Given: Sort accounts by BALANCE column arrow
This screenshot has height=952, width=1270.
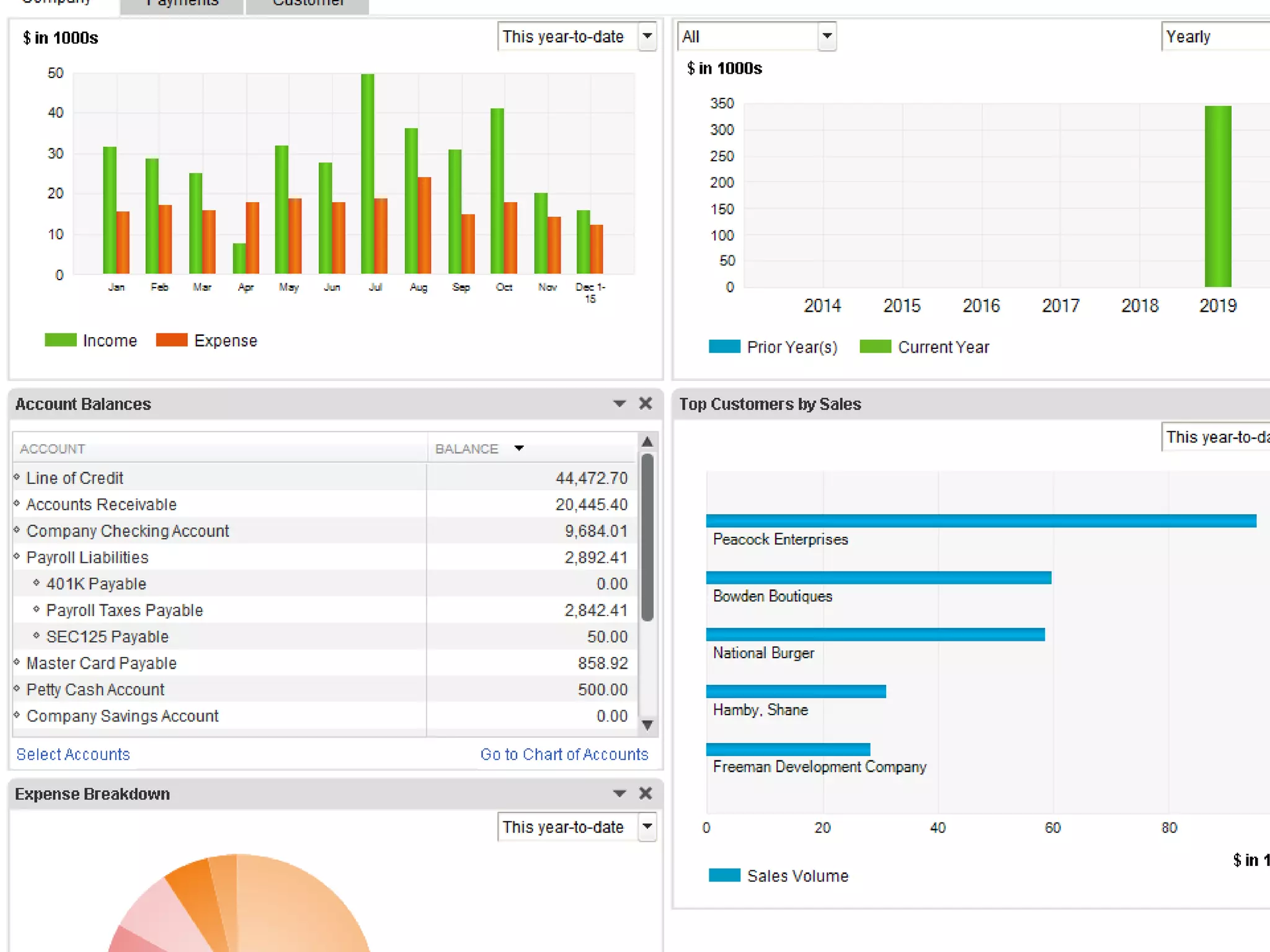Looking at the screenshot, I should point(519,448).
